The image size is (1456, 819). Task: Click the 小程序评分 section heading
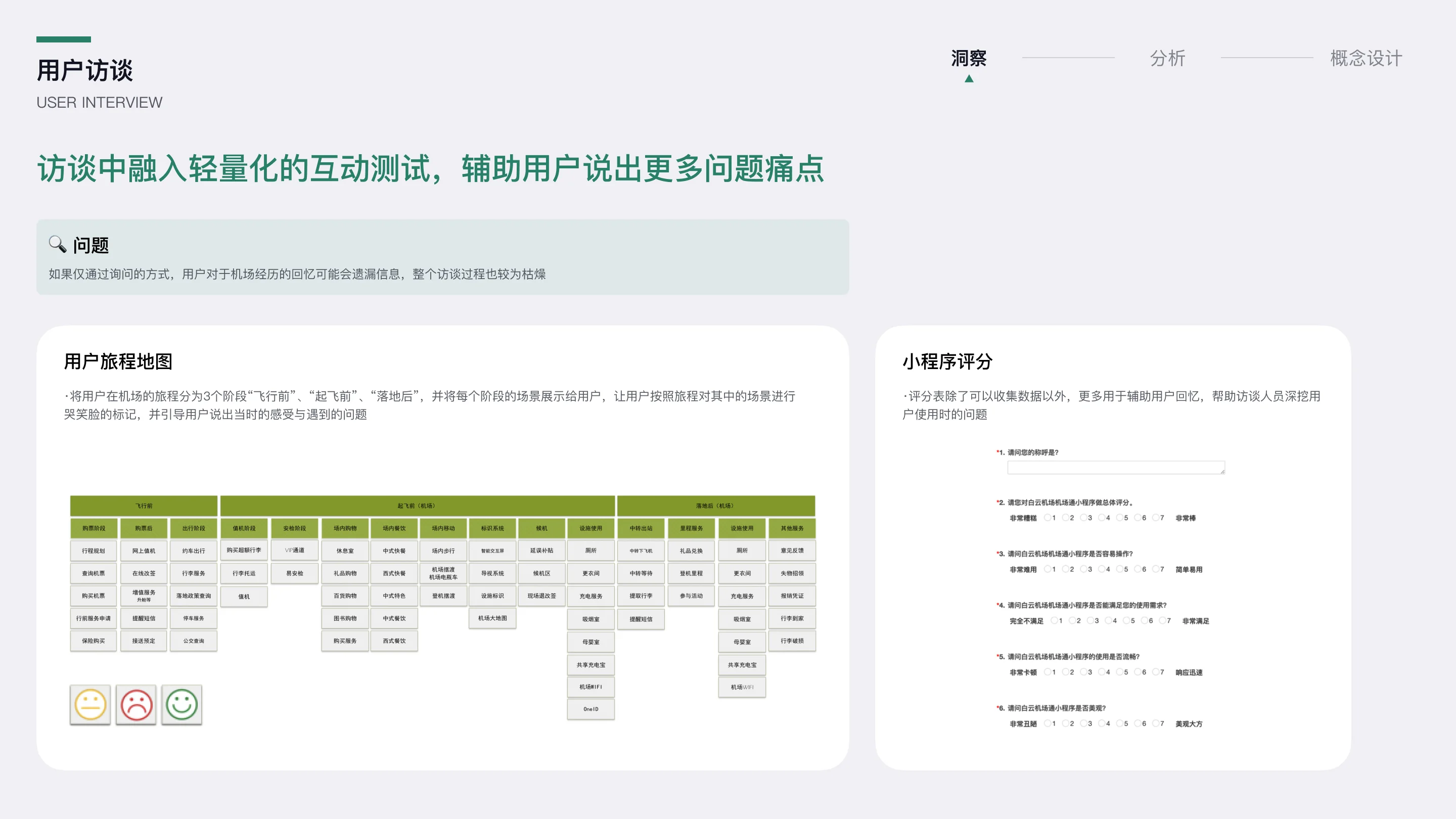(948, 361)
